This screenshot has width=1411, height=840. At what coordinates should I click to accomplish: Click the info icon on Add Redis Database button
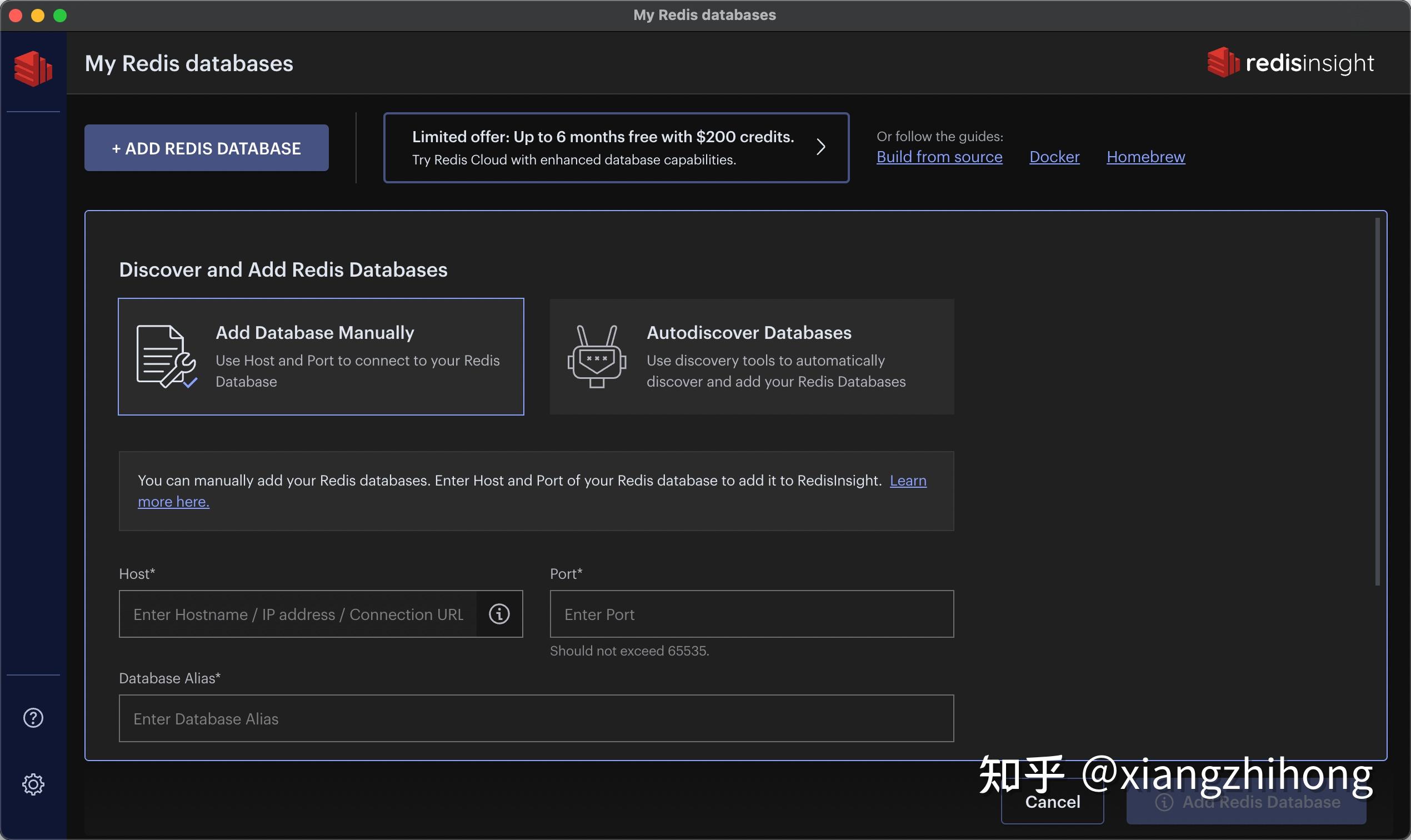pyautogui.click(x=1166, y=802)
